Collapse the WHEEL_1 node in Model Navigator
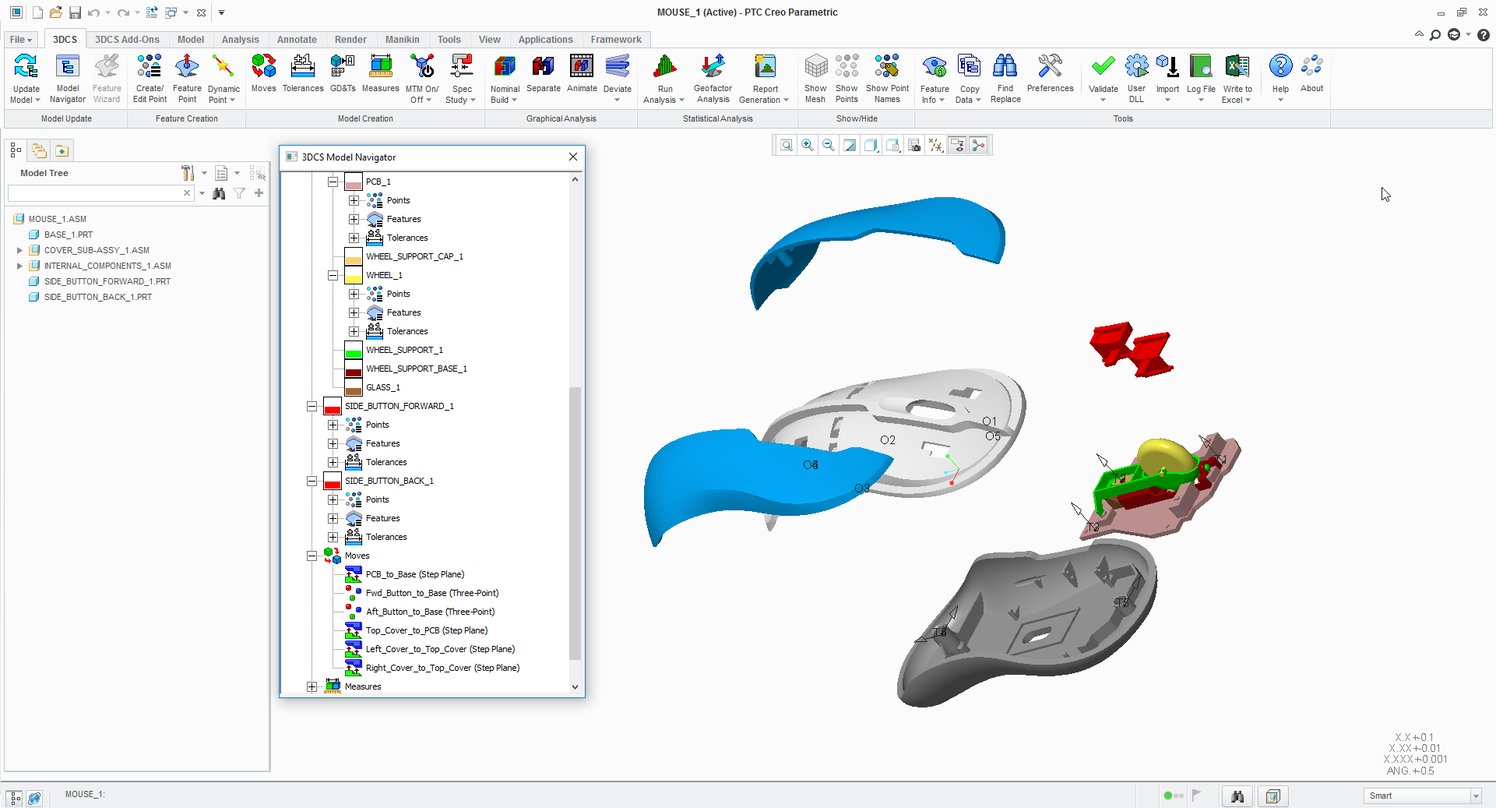 click(333, 275)
